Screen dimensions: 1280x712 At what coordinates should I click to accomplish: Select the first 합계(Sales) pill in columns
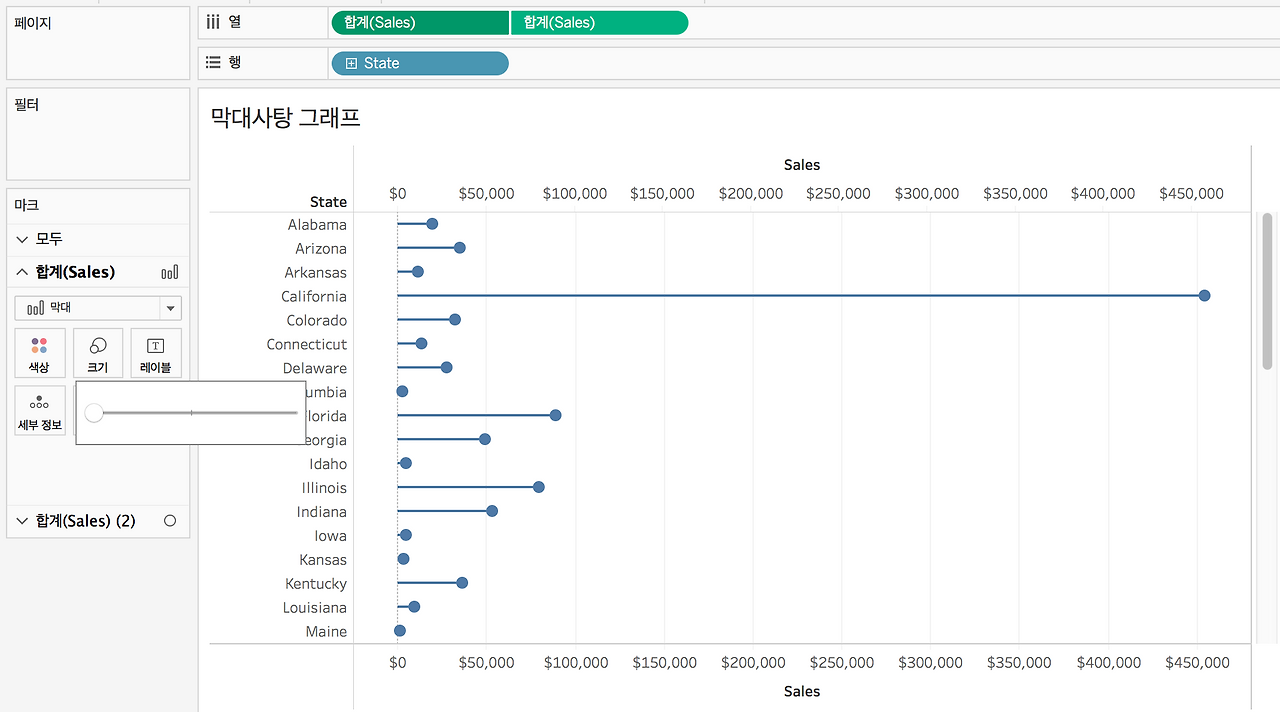point(420,23)
